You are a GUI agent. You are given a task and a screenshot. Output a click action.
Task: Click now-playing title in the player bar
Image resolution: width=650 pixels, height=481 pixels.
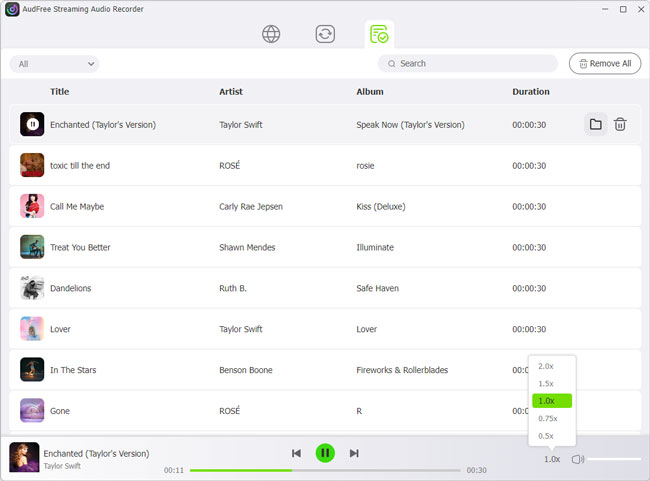click(x=96, y=454)
